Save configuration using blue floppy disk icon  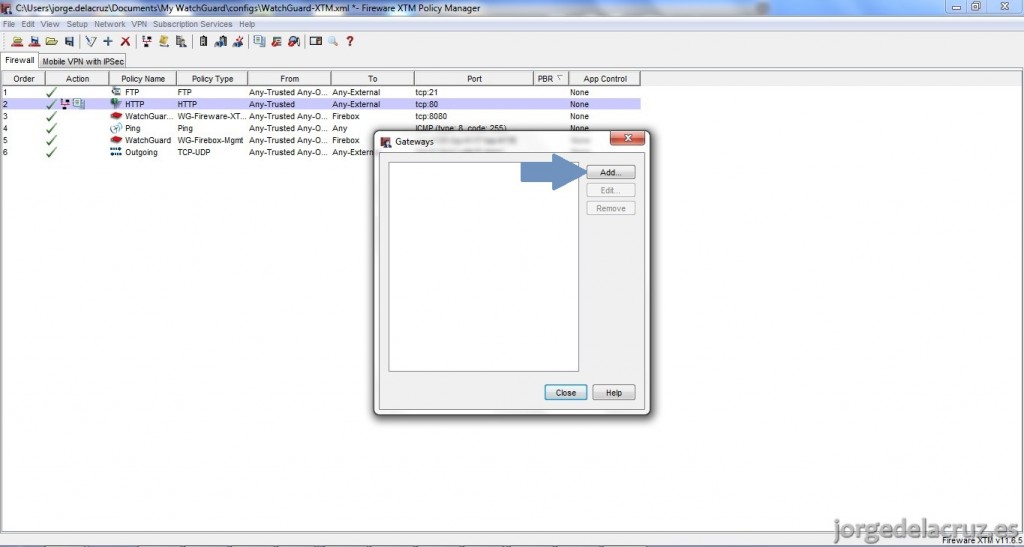pyautogui.click(x=69, y=41)
